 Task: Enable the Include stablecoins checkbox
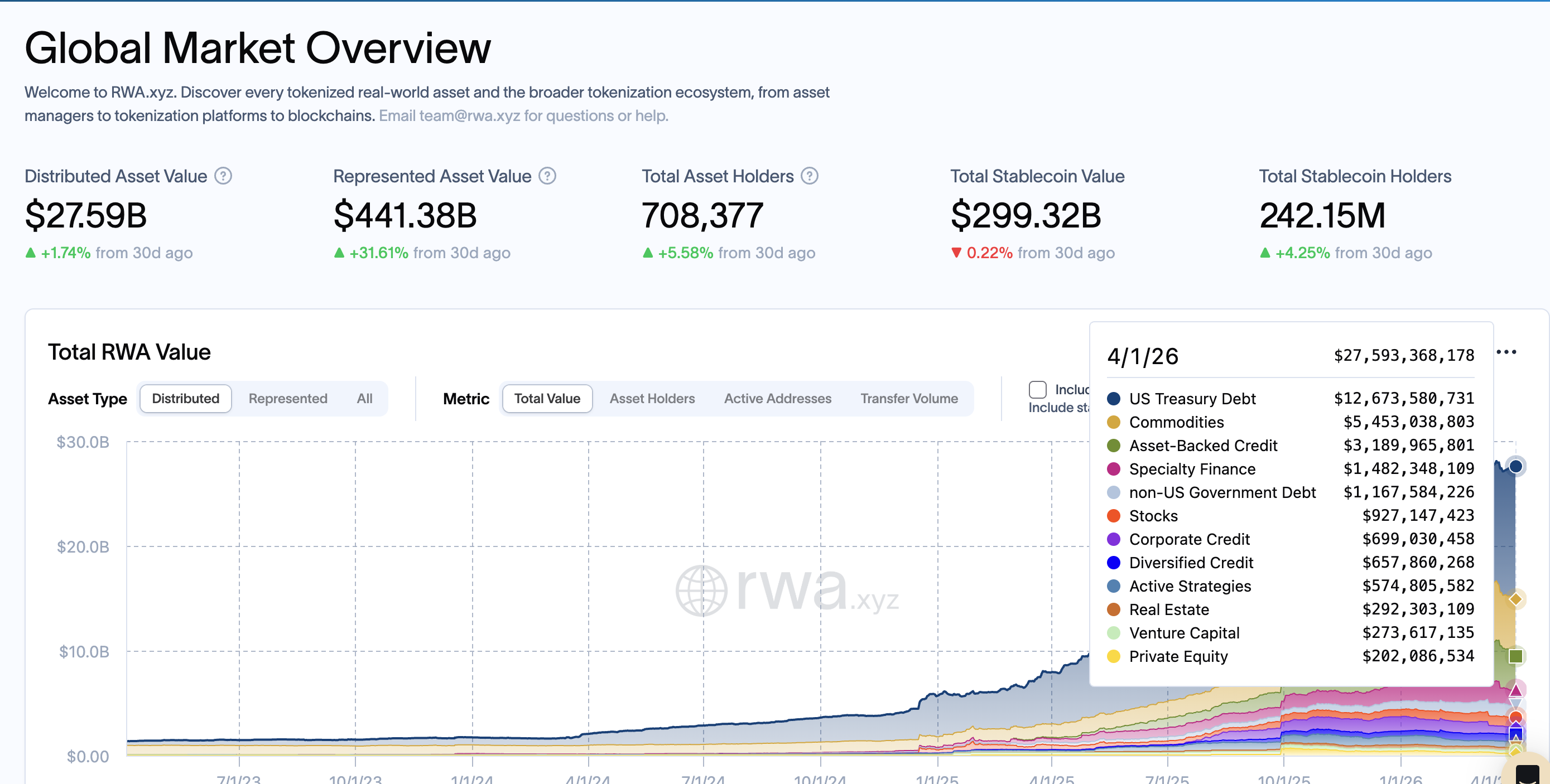pyautogui.click(x=1037, y=390)
